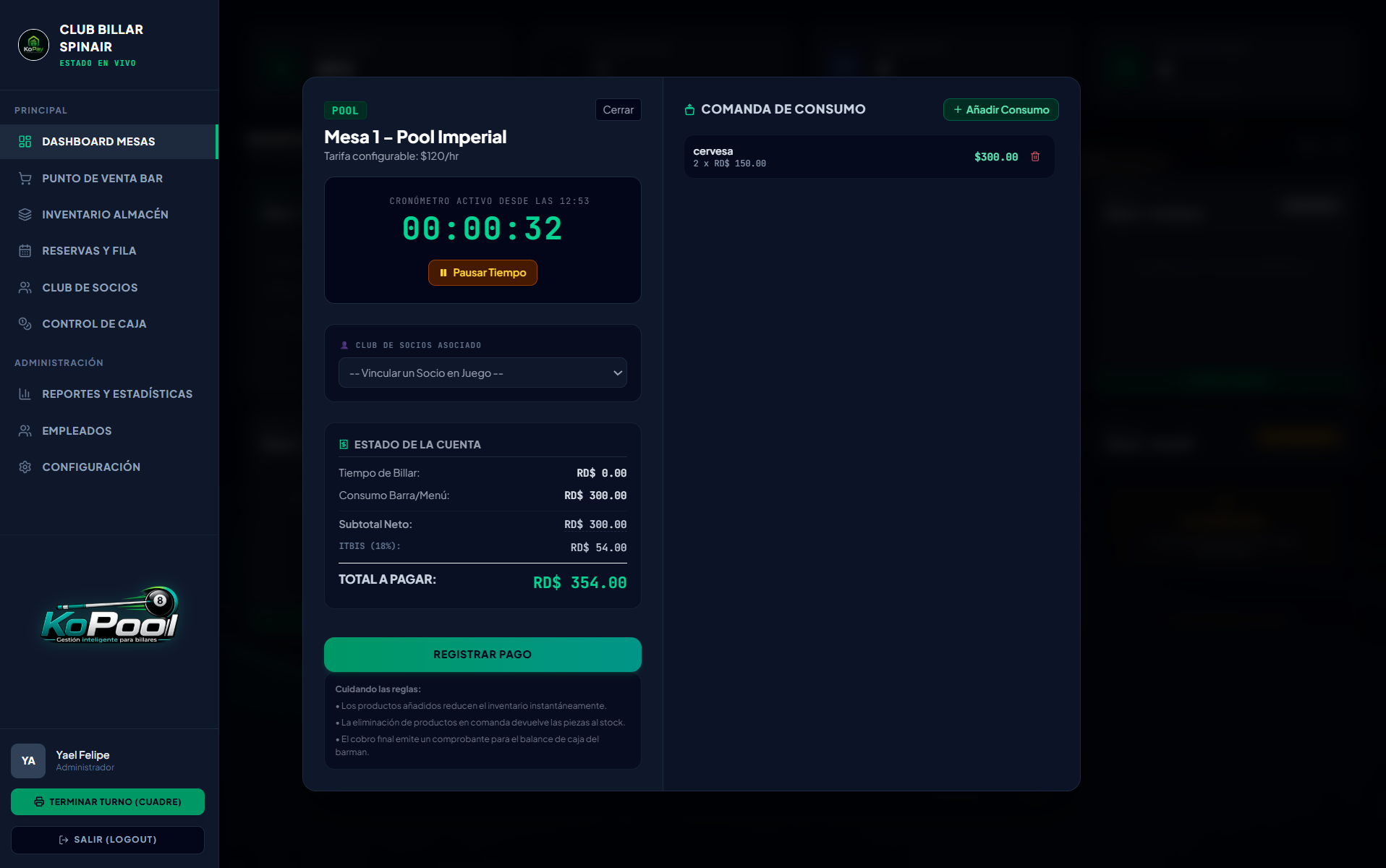Click Registrar Pago button
1386x868 pixels.
pos(482,655)
